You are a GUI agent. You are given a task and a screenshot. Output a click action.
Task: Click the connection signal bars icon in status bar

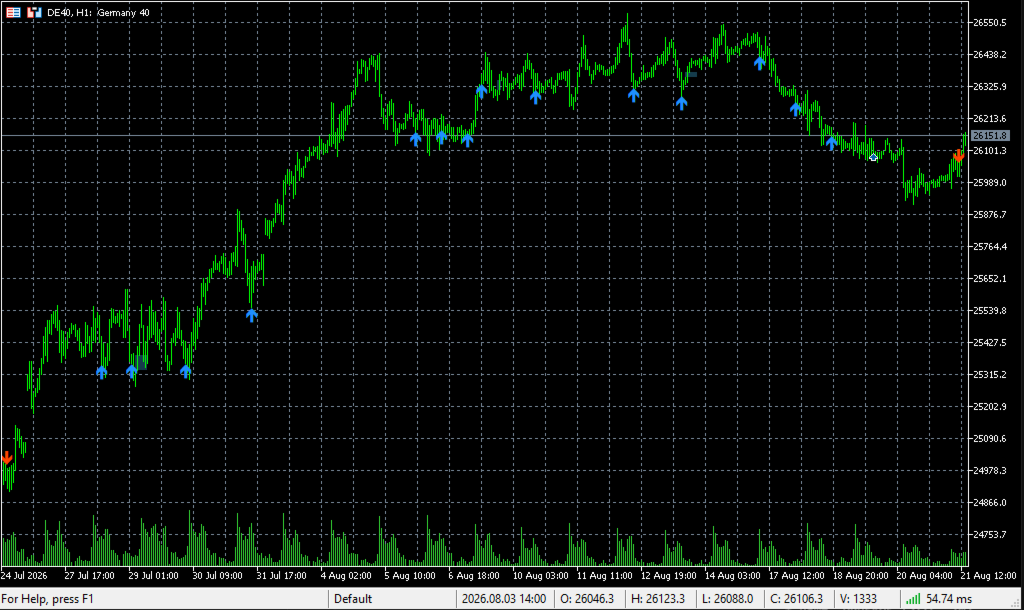tap(913, 599)
